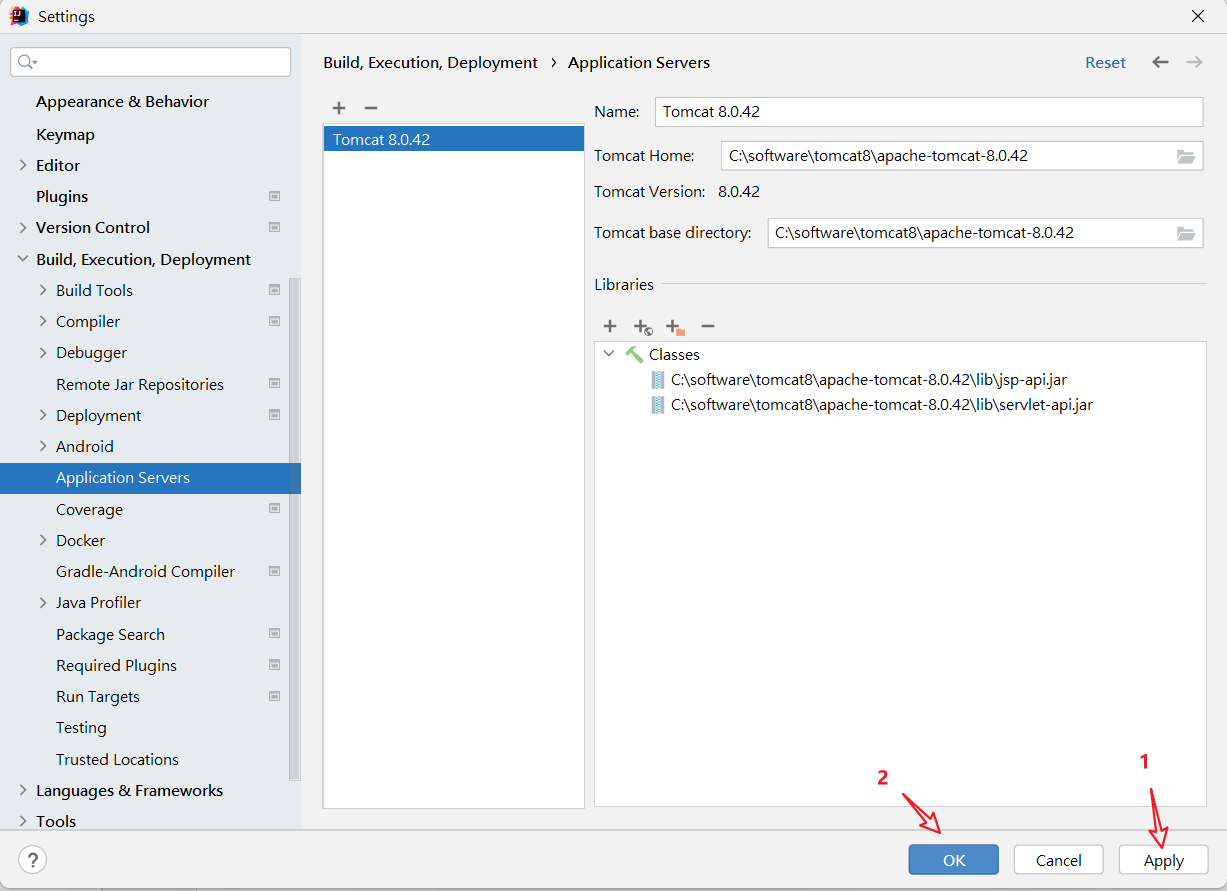Click project-level icon beside Remote Jar Repositories
This screenshot has height=891, width=1227.
(274, 384)
